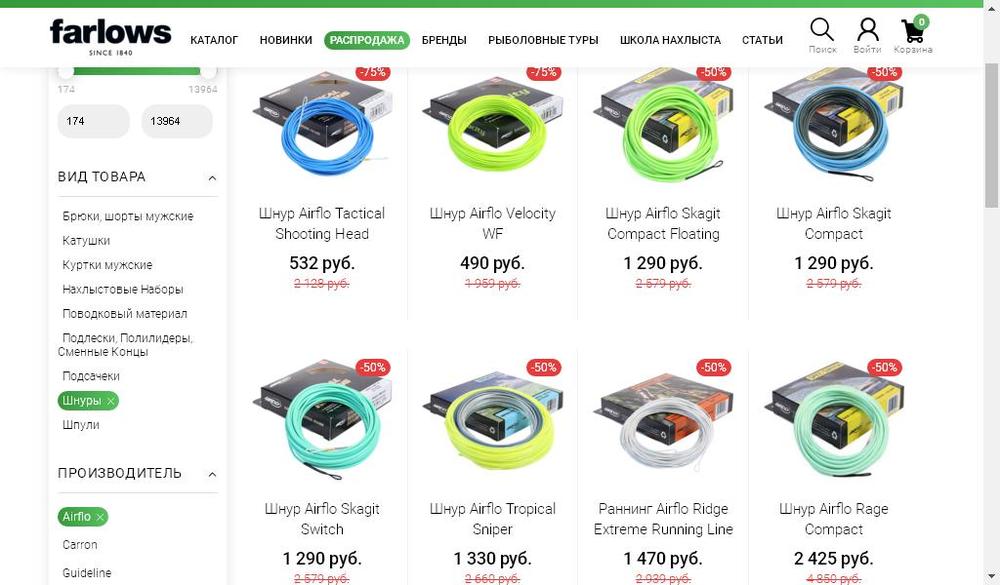1000x585 pixels.
Task: Collapse the ВИД ТОВАРА section
Action: pos(212,178)
